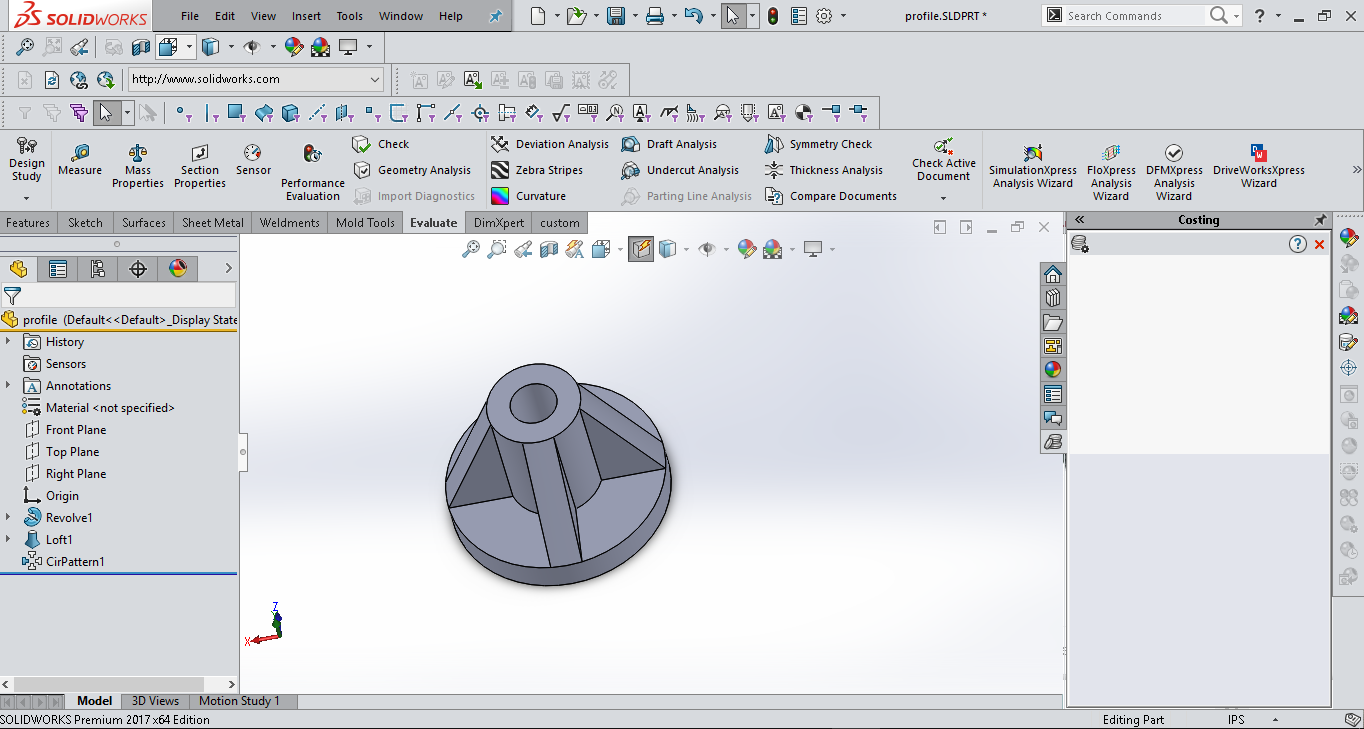Open the Design Study tool
Viewport: 1364px width, 729px height.
26,162
